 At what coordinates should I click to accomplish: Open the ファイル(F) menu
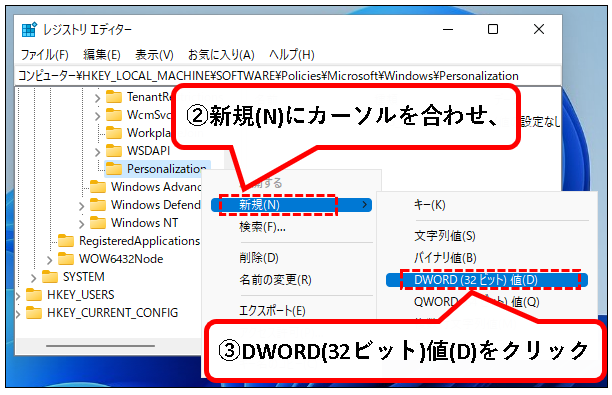tap(44, 55)
